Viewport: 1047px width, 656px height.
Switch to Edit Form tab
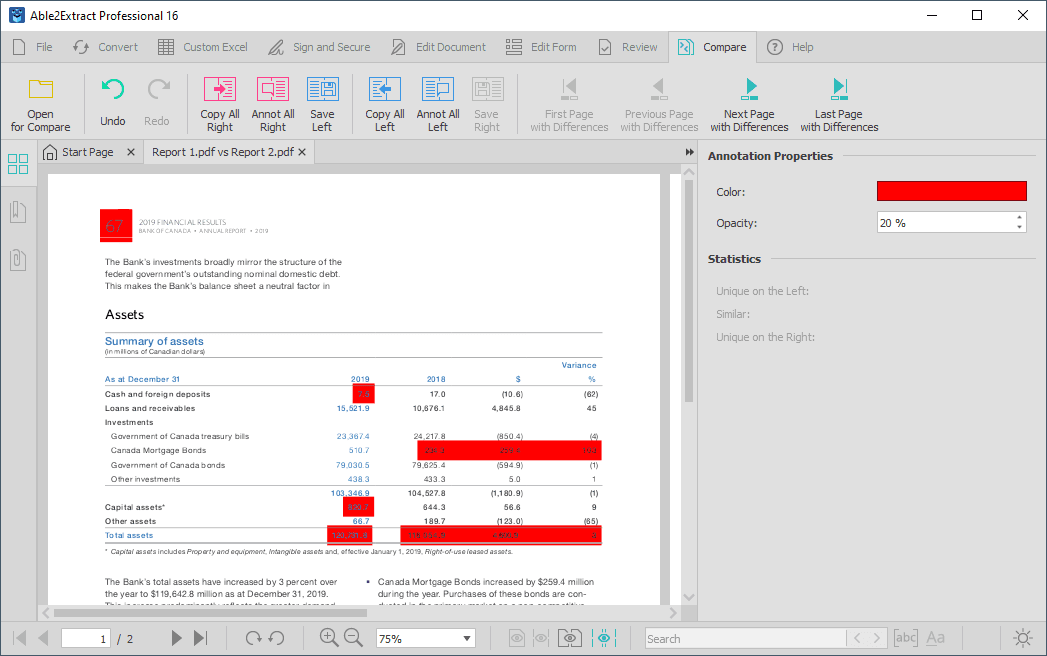542,47
